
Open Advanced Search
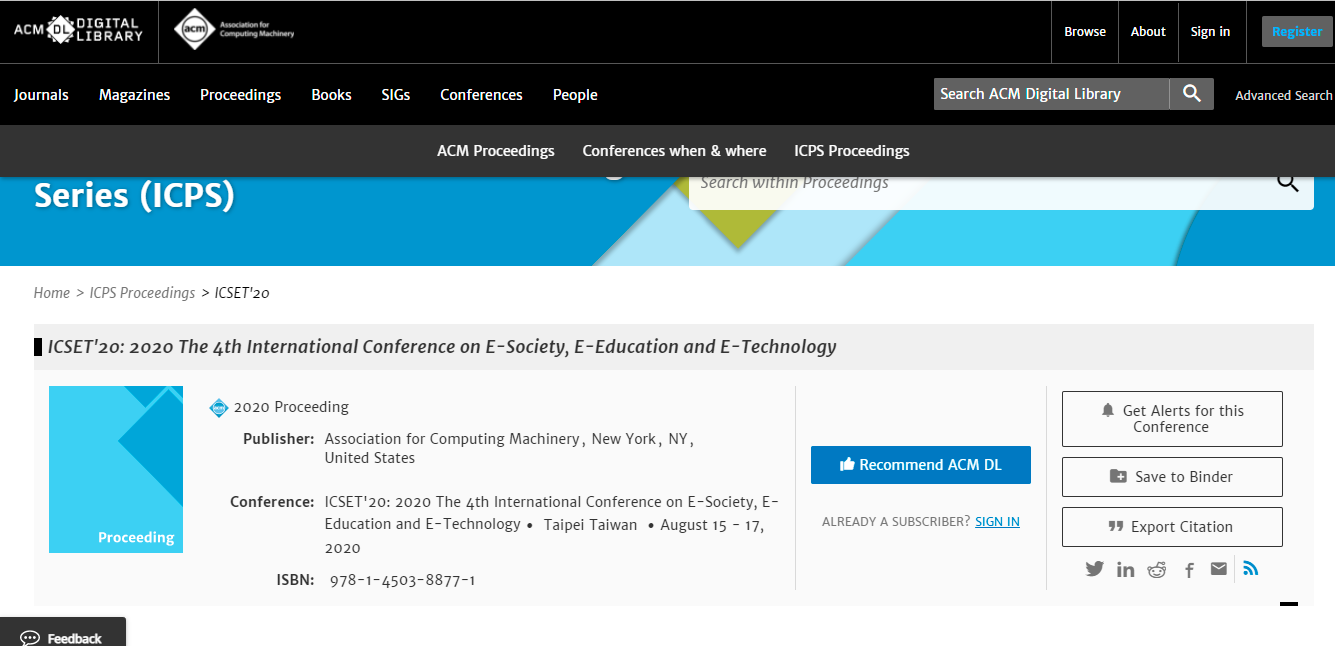point(1284,95)
